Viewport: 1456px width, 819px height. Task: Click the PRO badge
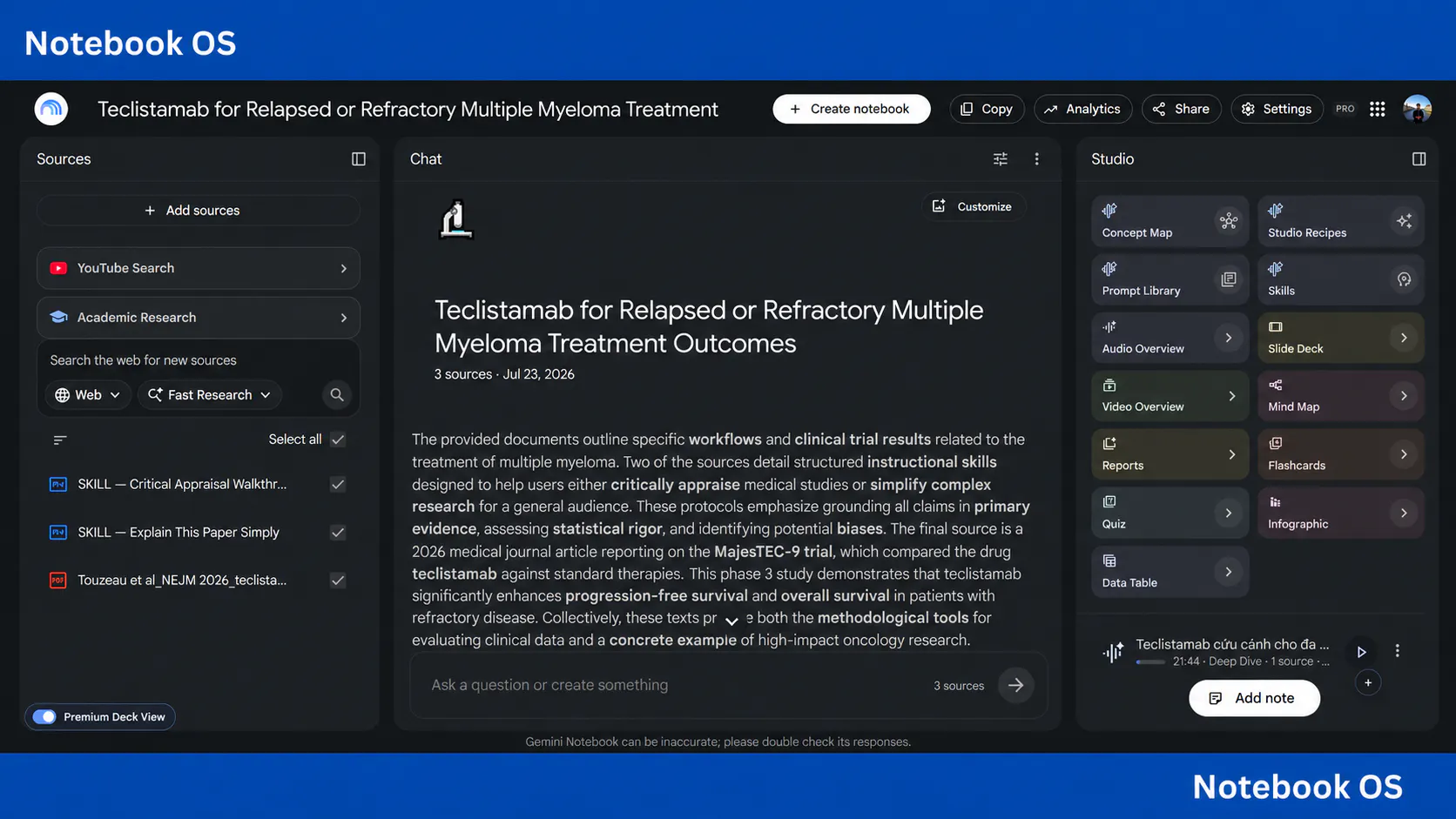point(1345,109)
